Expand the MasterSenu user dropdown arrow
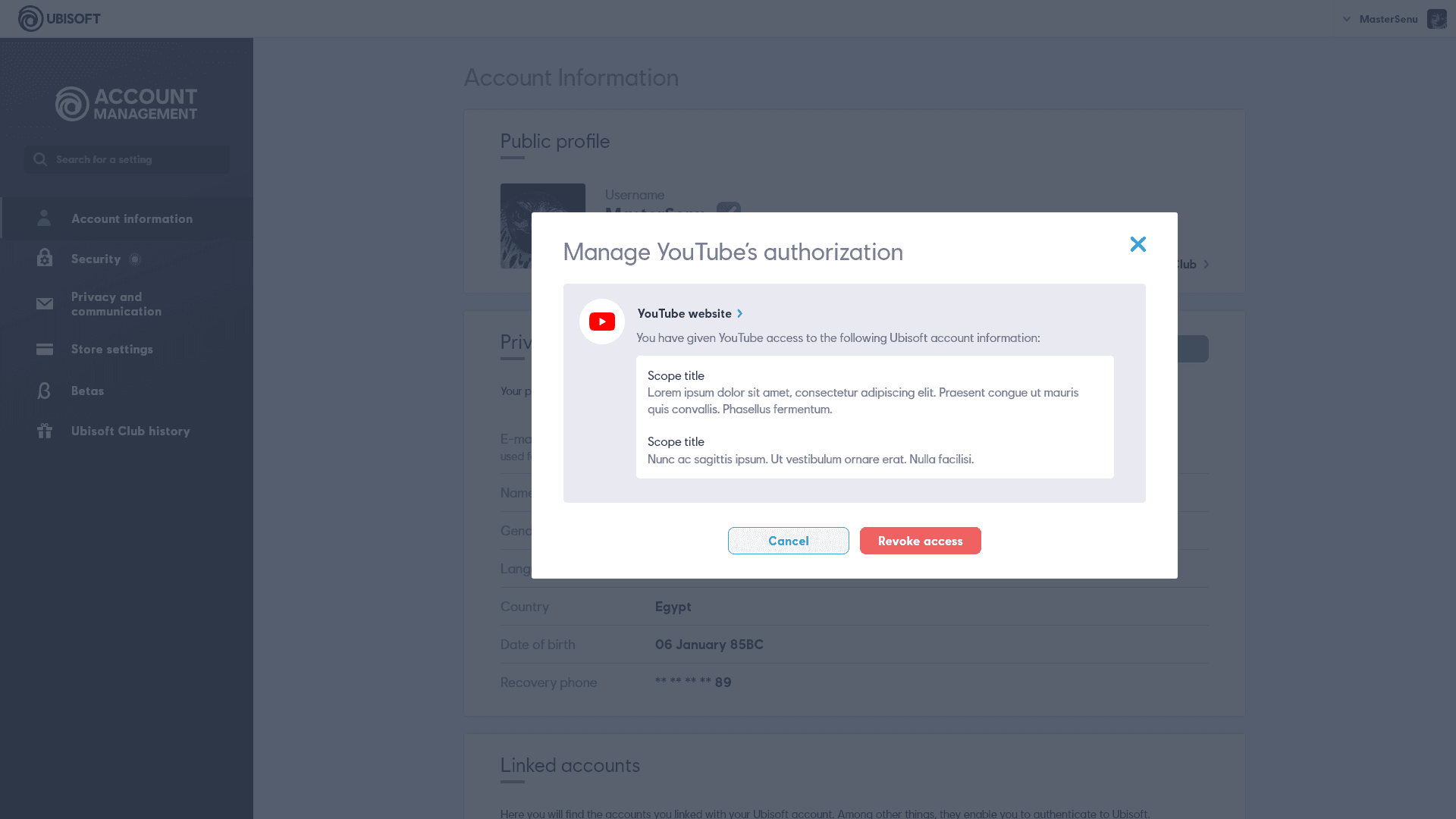1456x819 pixels. [1347, 19]
